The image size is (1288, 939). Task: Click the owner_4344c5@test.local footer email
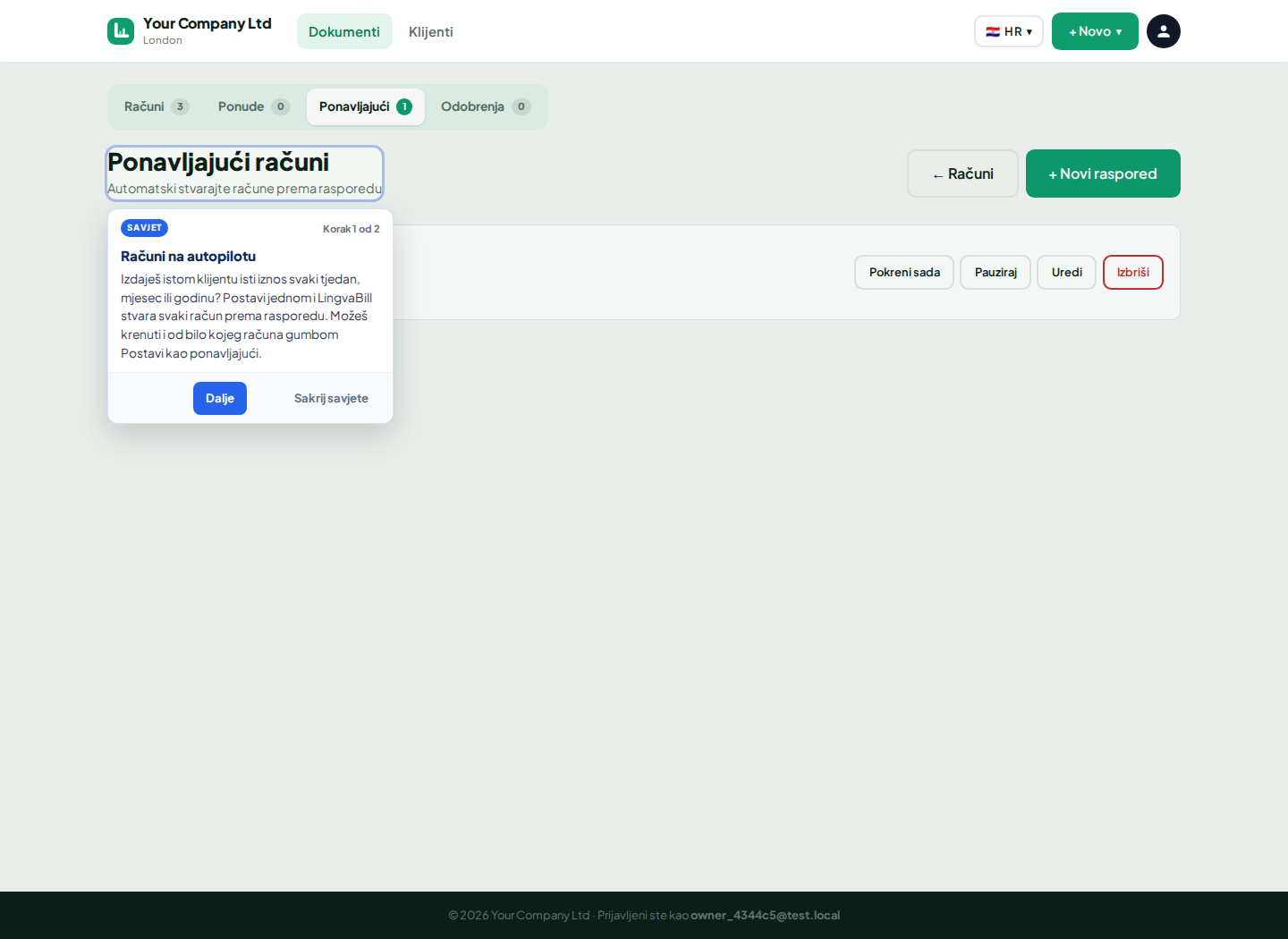pos(765,915)
